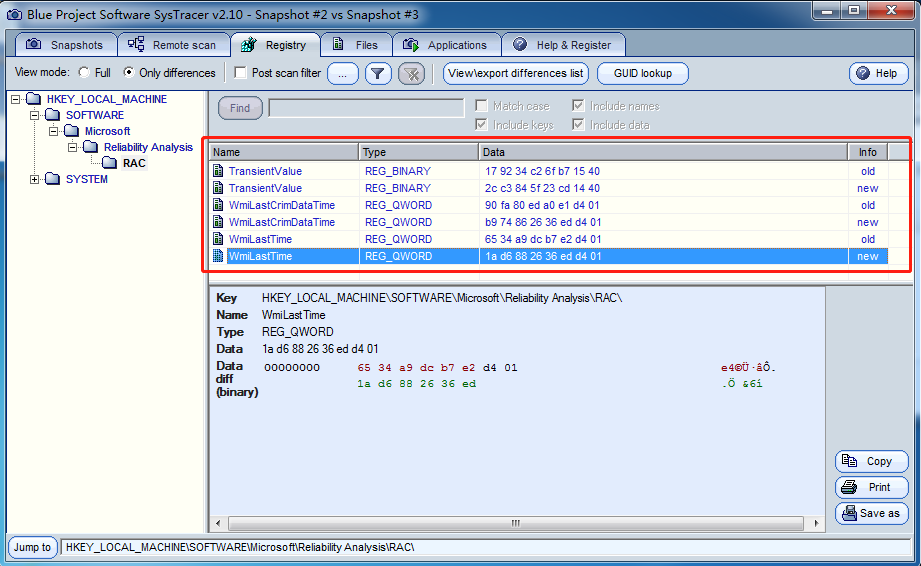The width and height of the screenshot is (921, 566).
Task: Toggle Match case checkbox
Action: (481, 106)
